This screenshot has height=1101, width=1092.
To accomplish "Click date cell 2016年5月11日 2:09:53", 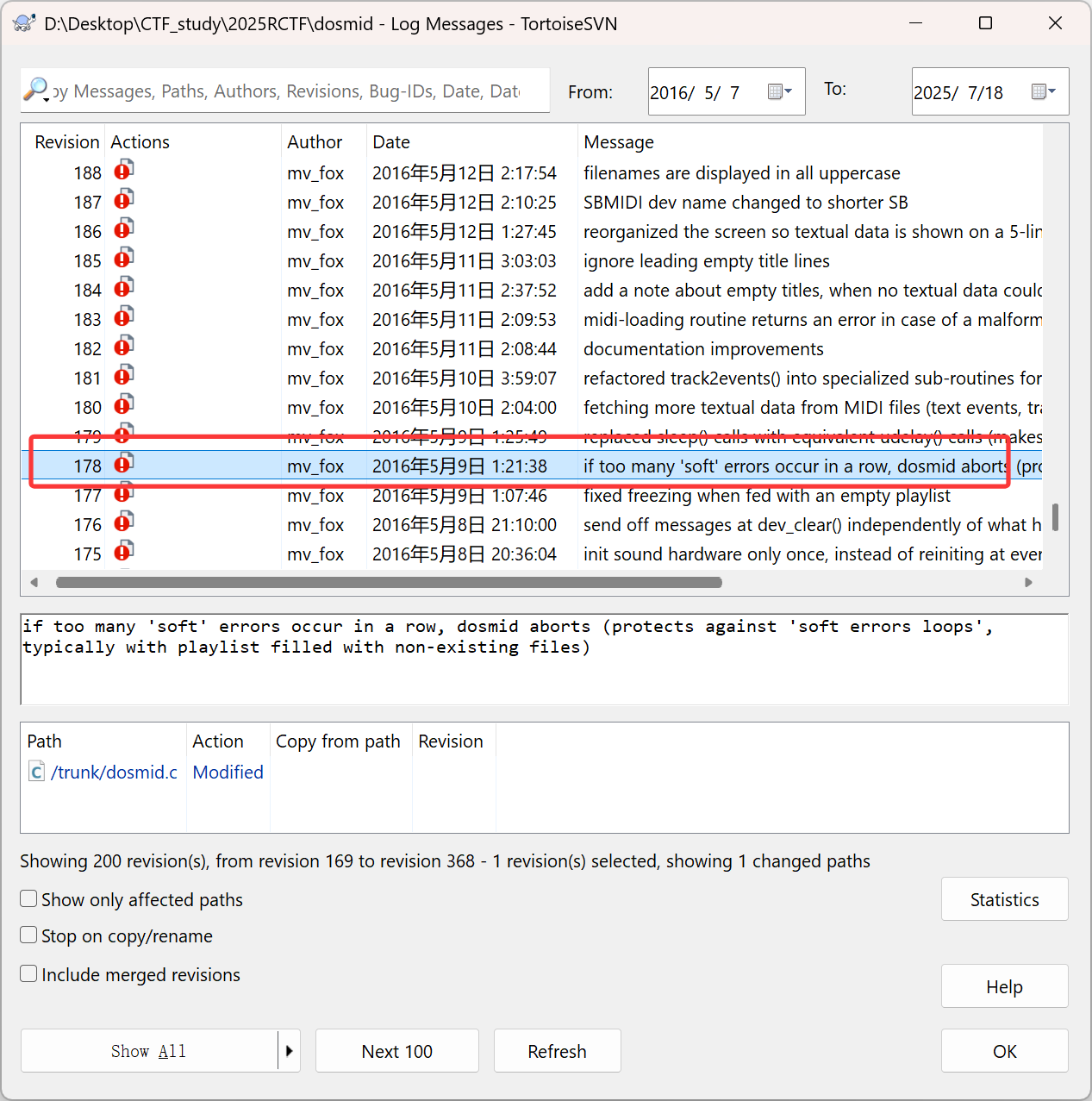I will [x=465, y=320].
